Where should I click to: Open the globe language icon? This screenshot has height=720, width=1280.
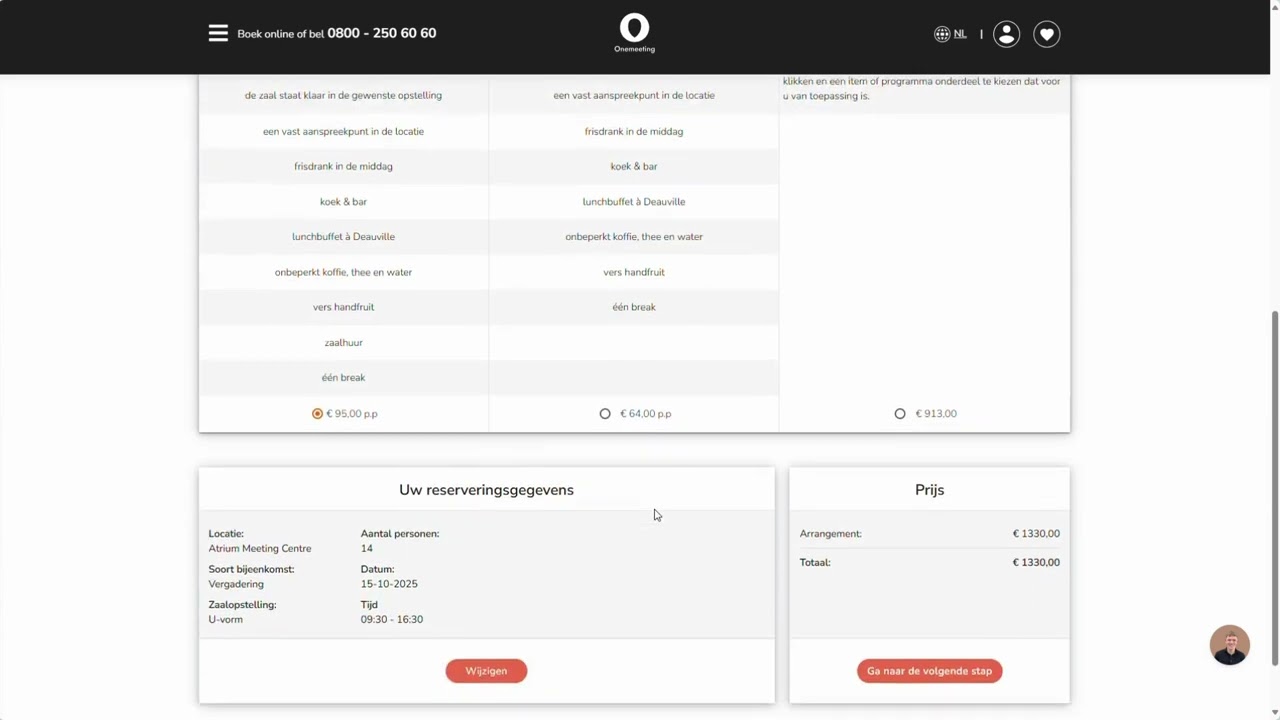(x=942, y=34)
